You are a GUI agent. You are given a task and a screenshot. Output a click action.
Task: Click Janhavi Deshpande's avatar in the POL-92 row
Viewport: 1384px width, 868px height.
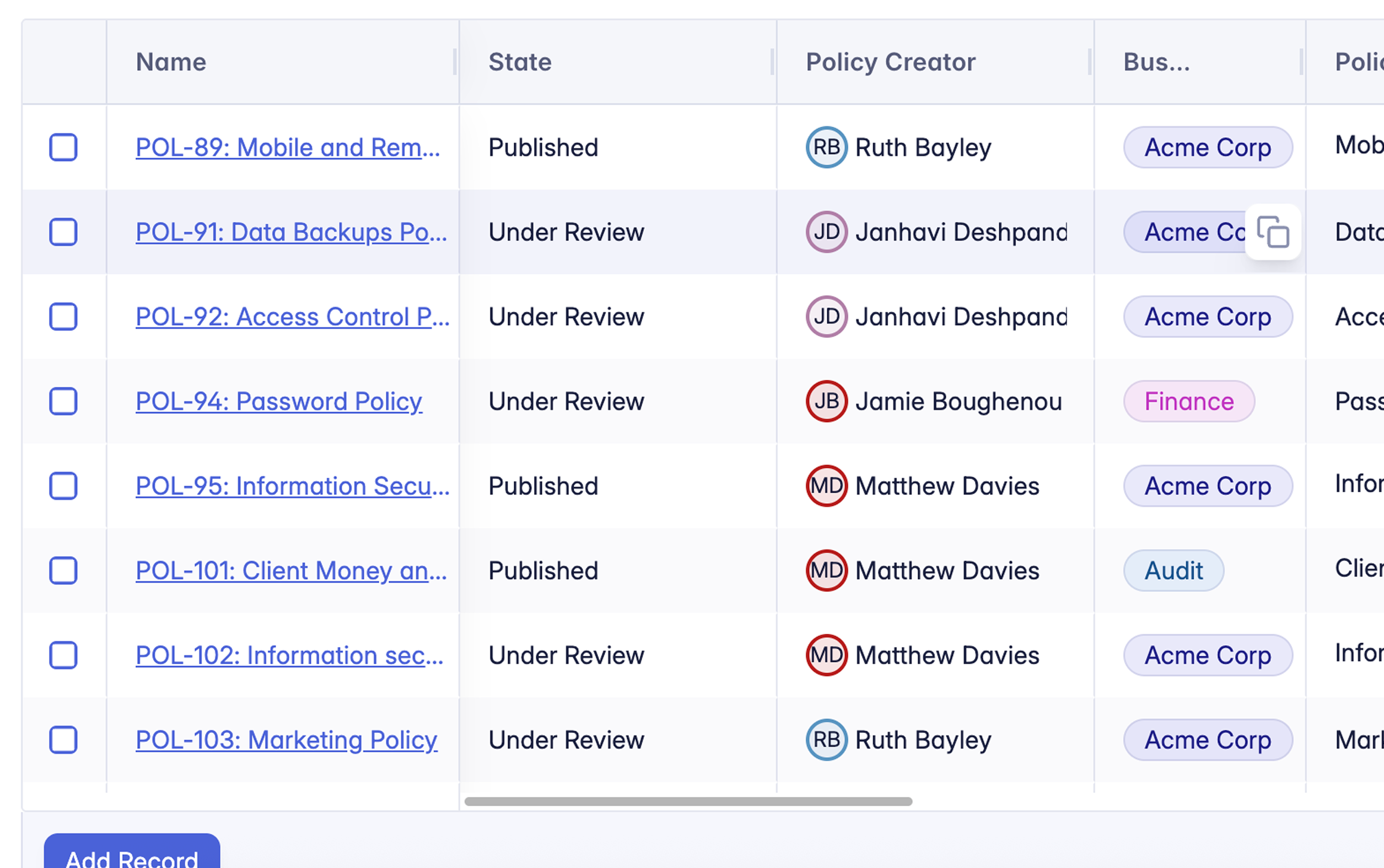826,316
